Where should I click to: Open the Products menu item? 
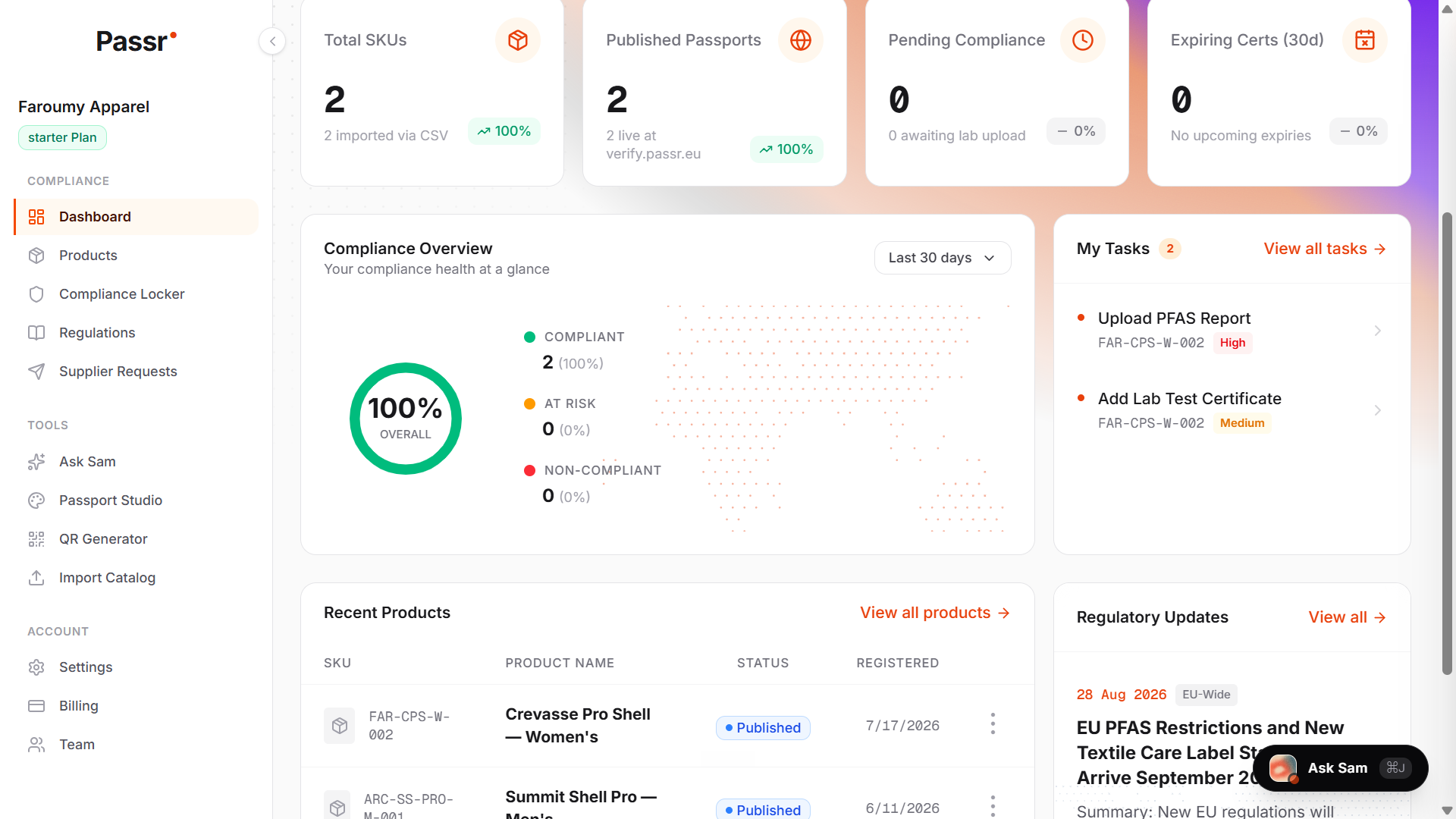click(136, 256)
